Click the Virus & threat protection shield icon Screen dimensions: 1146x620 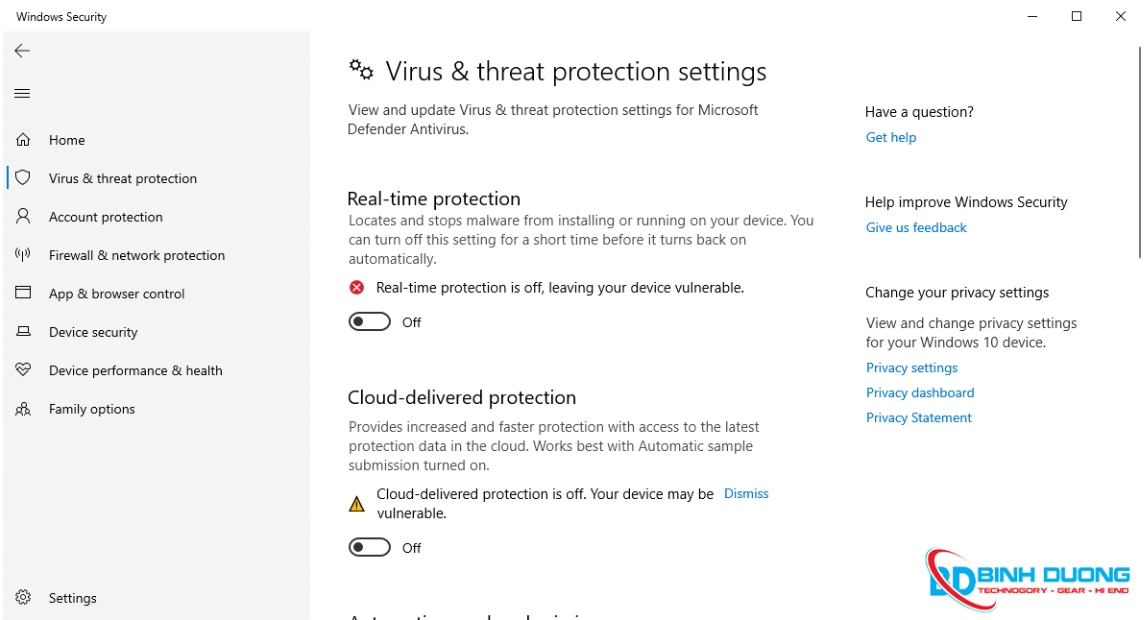tap(22, 178)
